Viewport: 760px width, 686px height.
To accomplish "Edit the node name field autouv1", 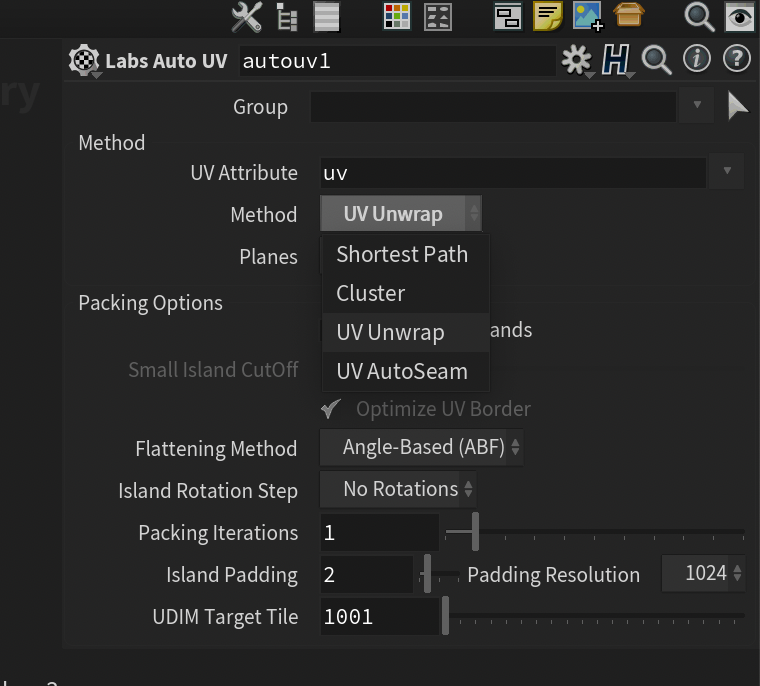I will tap(397, 61).
